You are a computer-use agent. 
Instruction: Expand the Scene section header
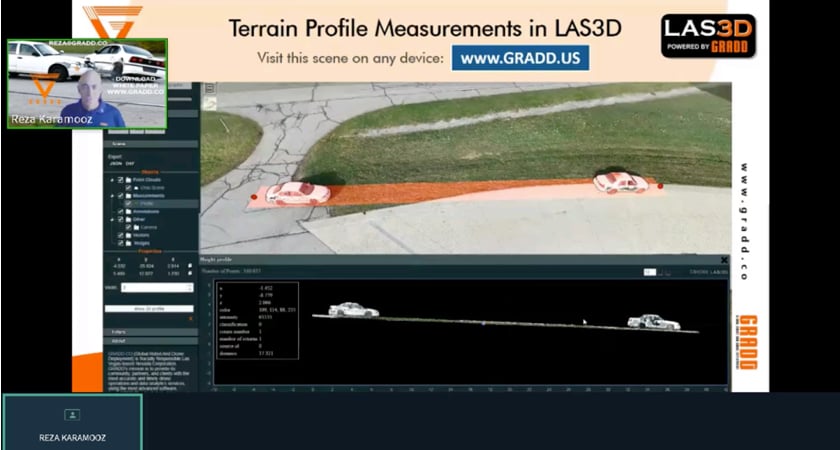tap(151, 144)
